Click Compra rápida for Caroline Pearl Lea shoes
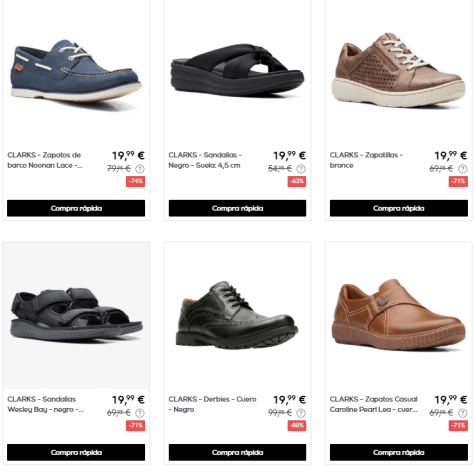The height and width of the screenshot is (471, 475). pyautogui.click(x=399, y=452)
